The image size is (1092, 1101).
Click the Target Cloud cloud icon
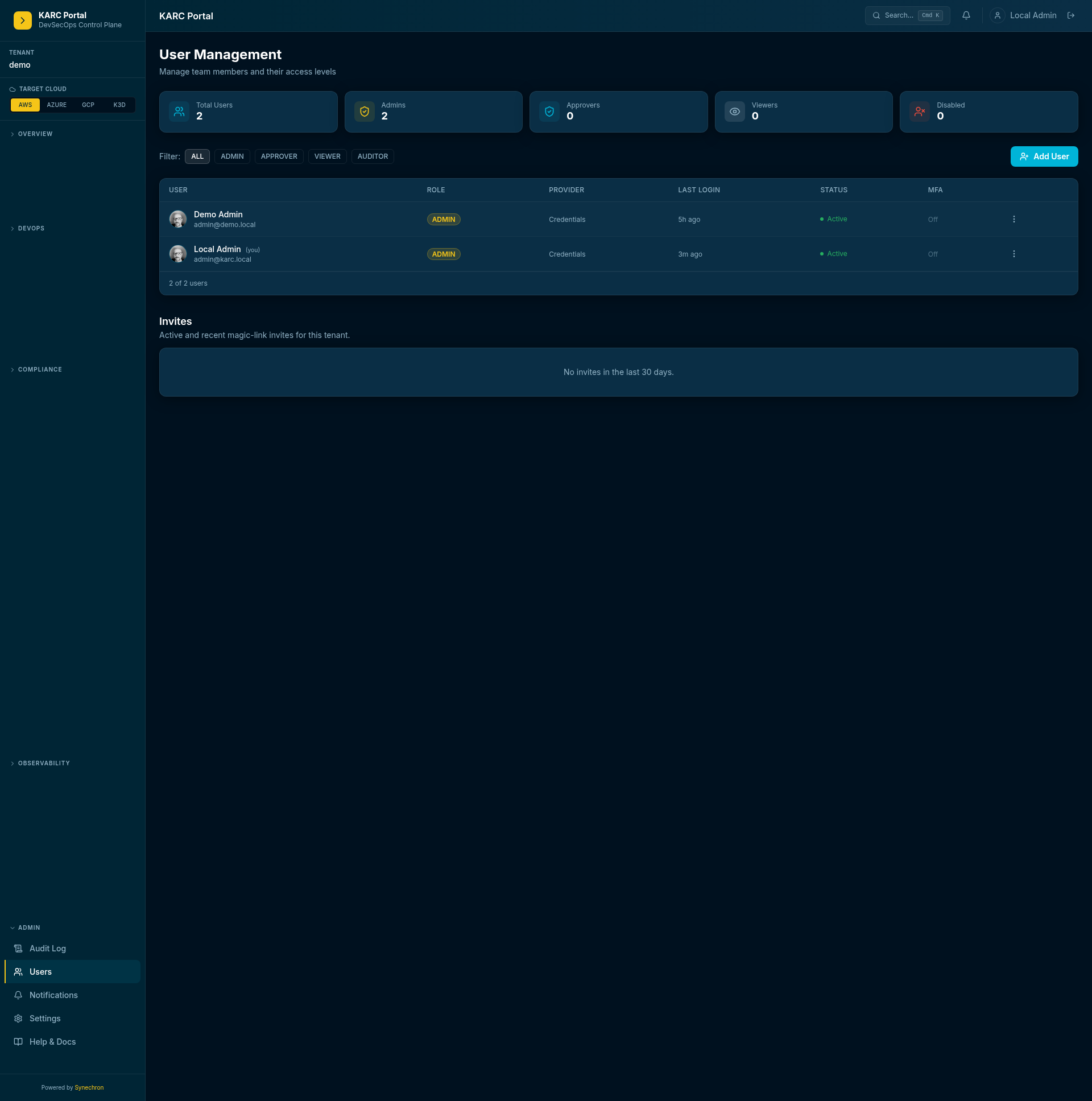(x=13, y=89)
